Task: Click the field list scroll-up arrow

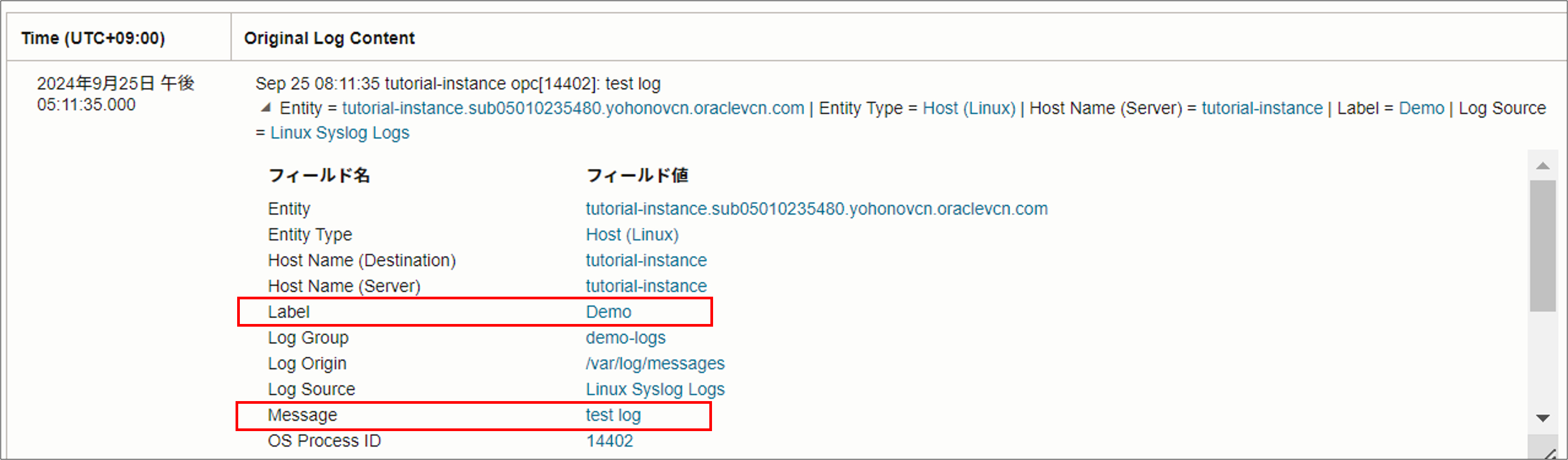Action: (1542, 165)
